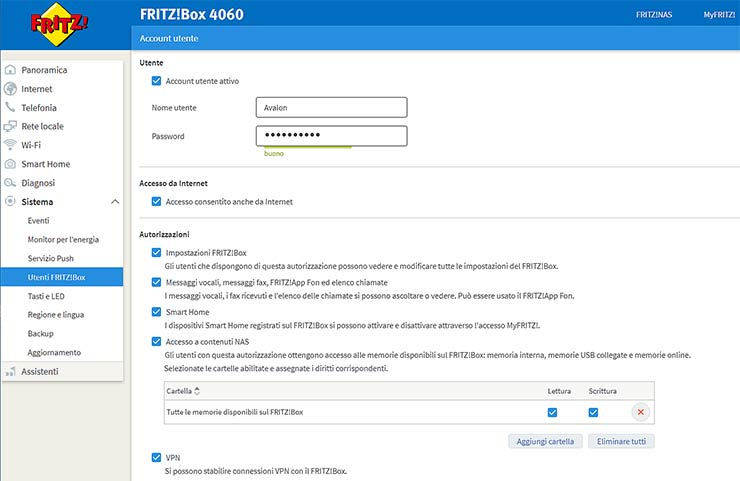740x481 pixels.
Task: Collapse the Sistema menu chevron
Action: pyautogui.click(x=115, y=202)
